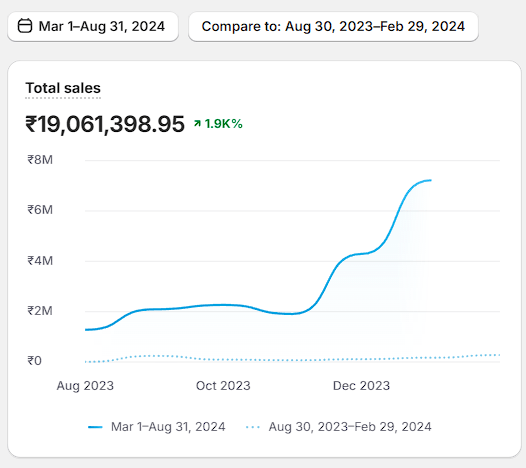Viewport: 526px width, 468px height.
Task: Click the ₹0 y-axis label
Action: tap(35, 361)
